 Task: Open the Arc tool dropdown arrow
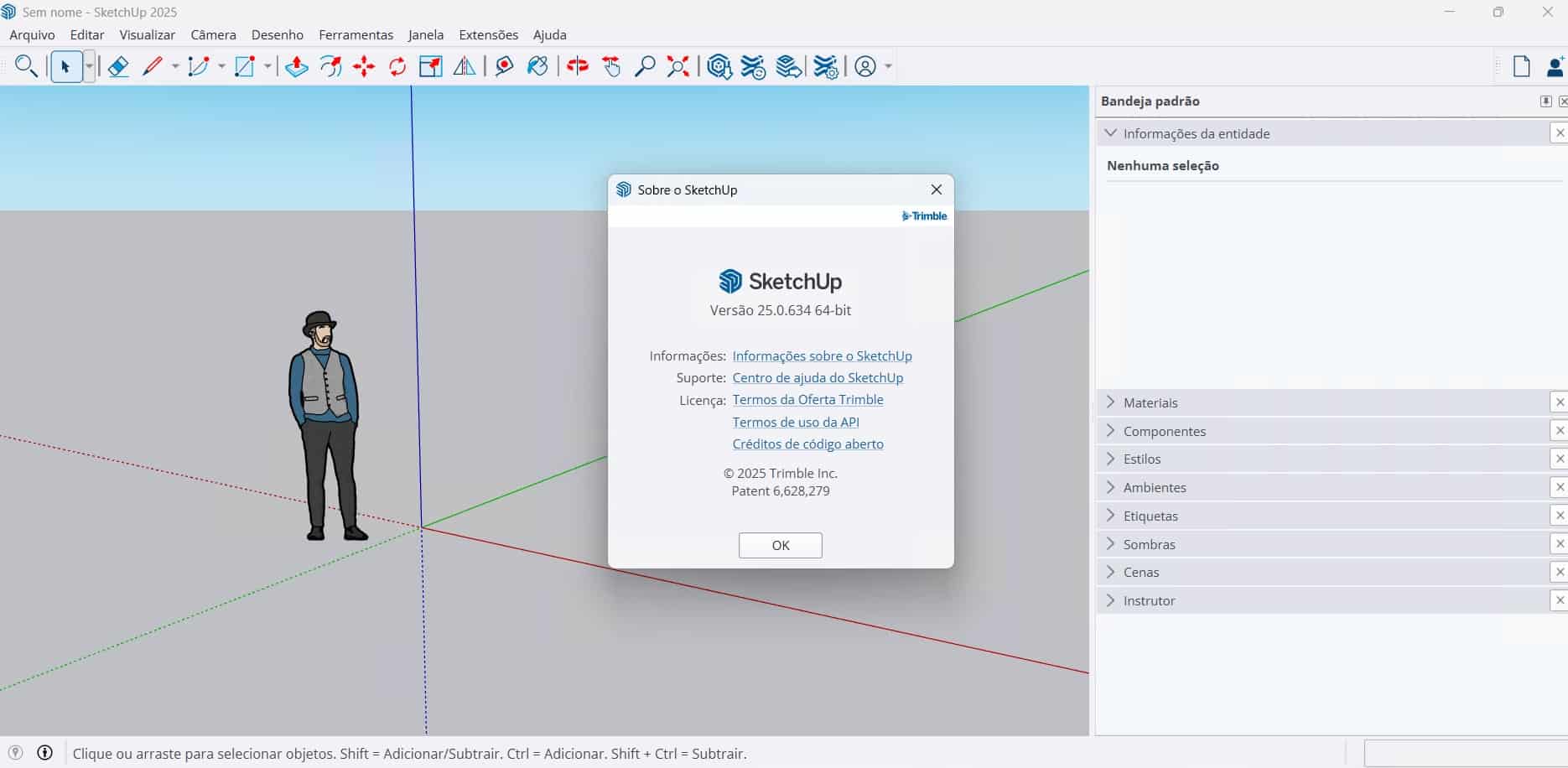pyautogui.click(x=221, y=66)
